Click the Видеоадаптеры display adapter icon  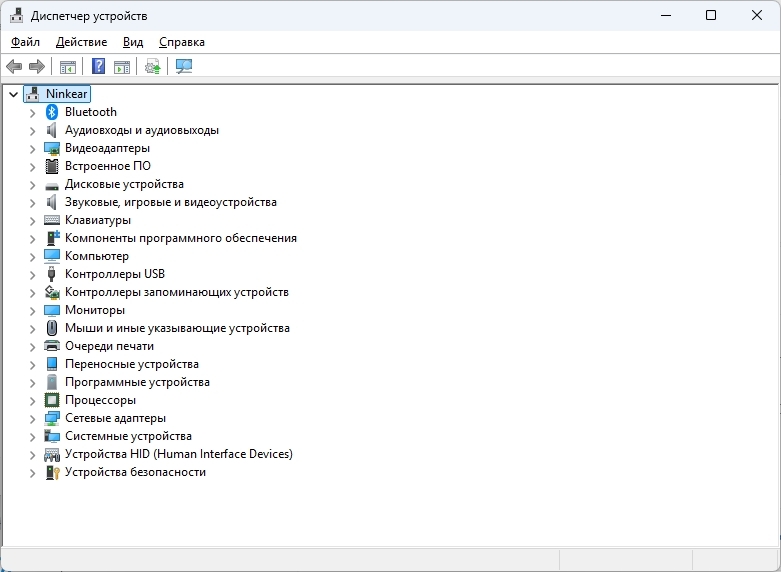coord(52,148)
